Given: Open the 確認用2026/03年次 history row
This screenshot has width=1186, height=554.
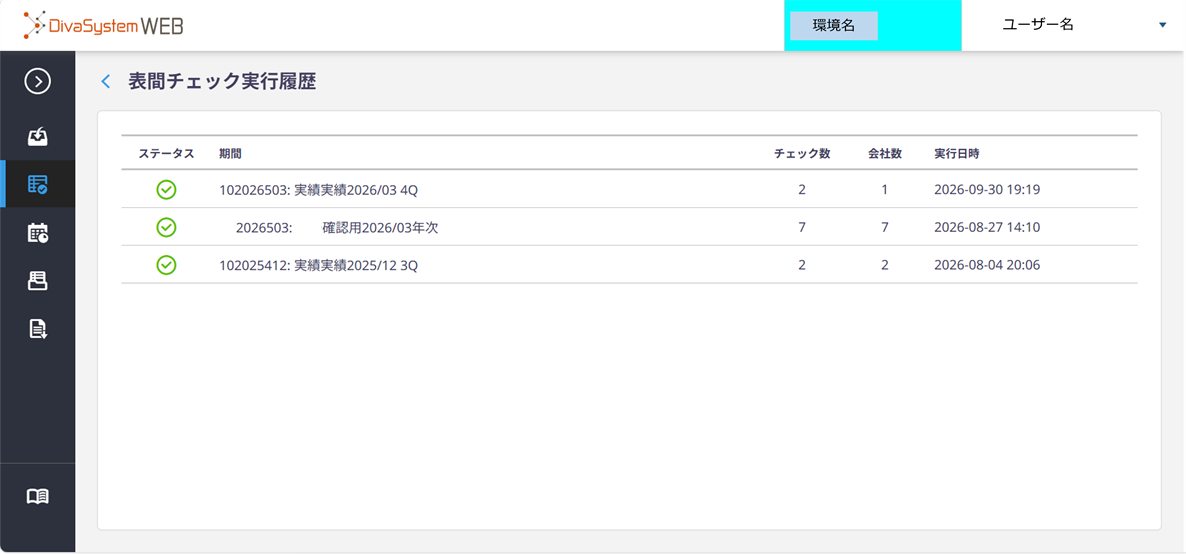Looking at the screenshot, I should coord(629,227).
